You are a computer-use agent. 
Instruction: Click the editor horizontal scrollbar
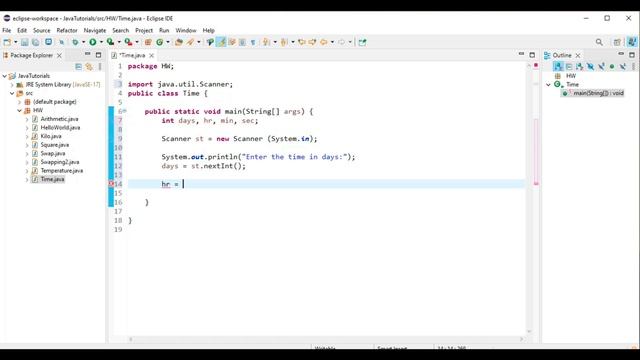[x=326, y=339]
